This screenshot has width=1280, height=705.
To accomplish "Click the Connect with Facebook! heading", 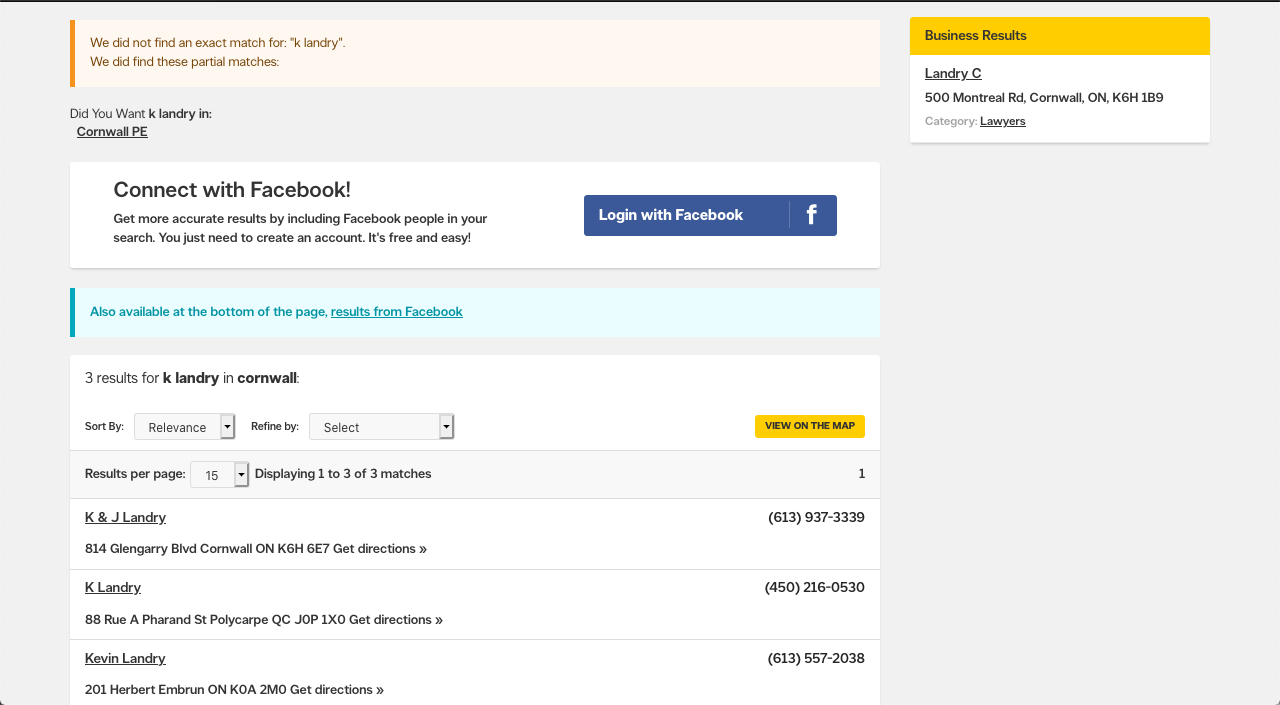I will pos(232,190).
